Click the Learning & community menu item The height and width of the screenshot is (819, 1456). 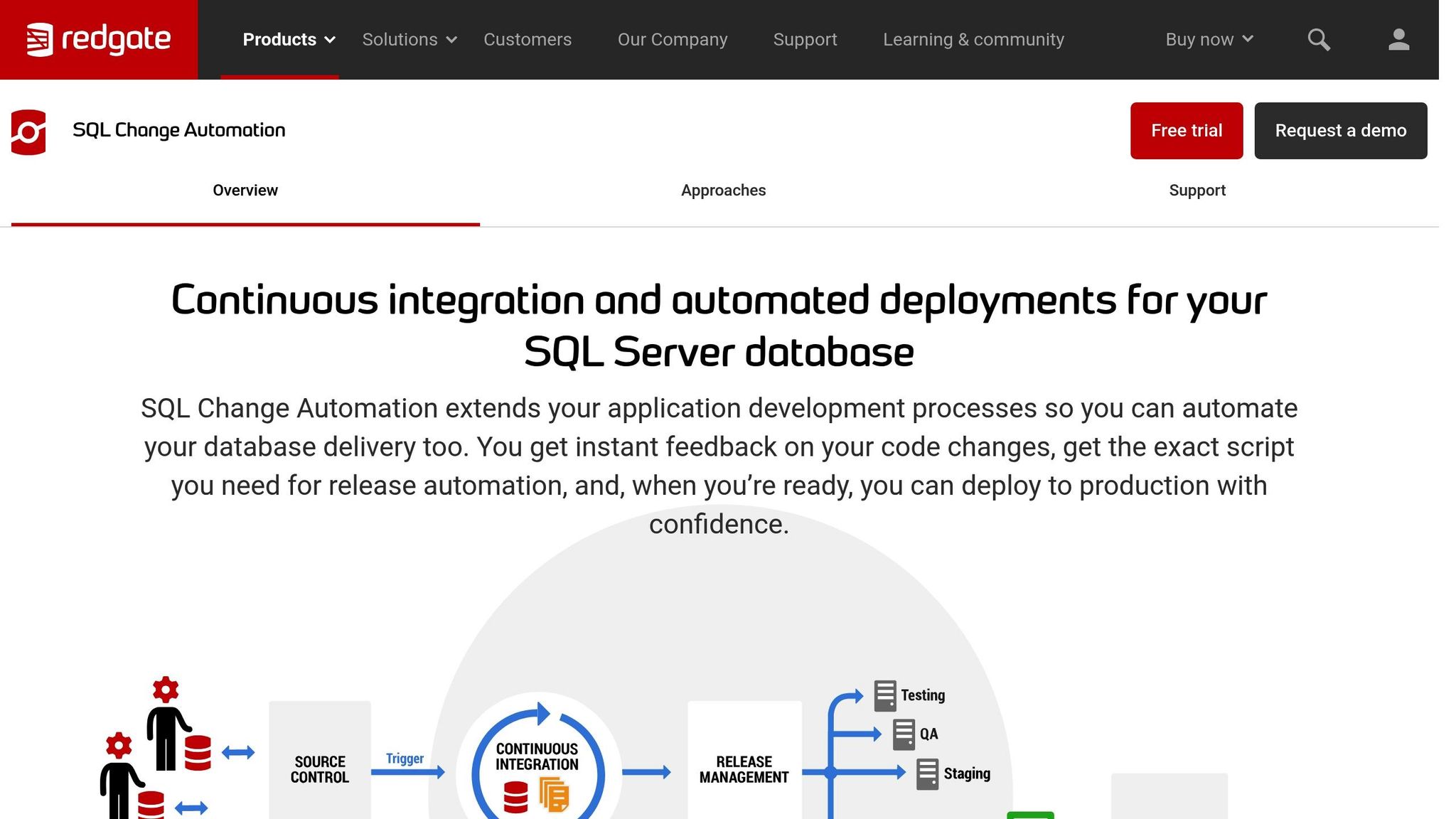coord(974,40)
